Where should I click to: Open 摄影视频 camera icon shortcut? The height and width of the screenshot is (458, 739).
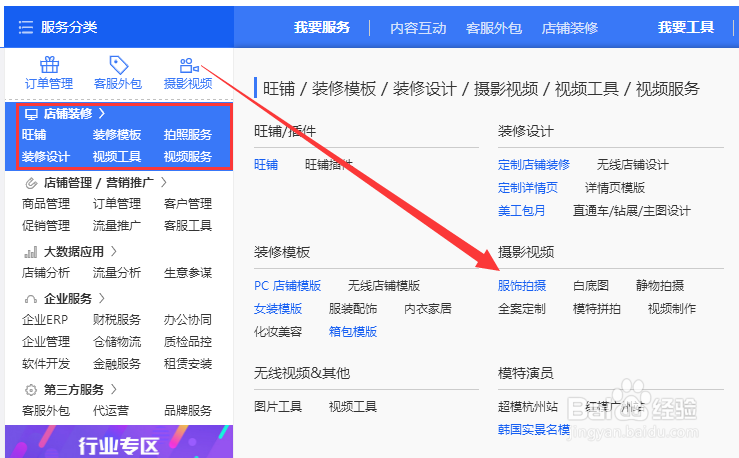(x=189, y=65)
